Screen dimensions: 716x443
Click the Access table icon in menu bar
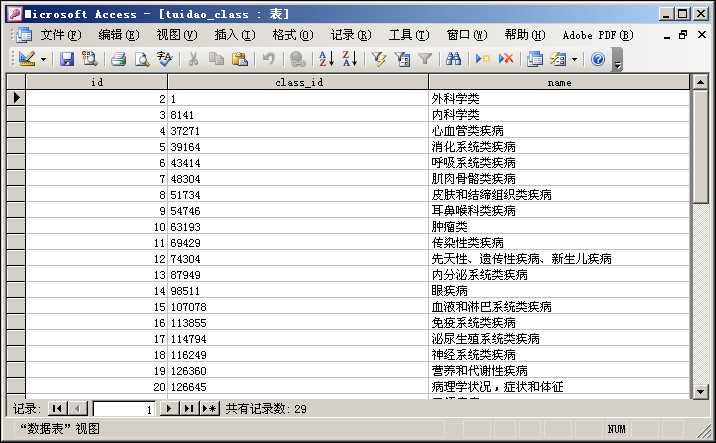pos(24,35)
